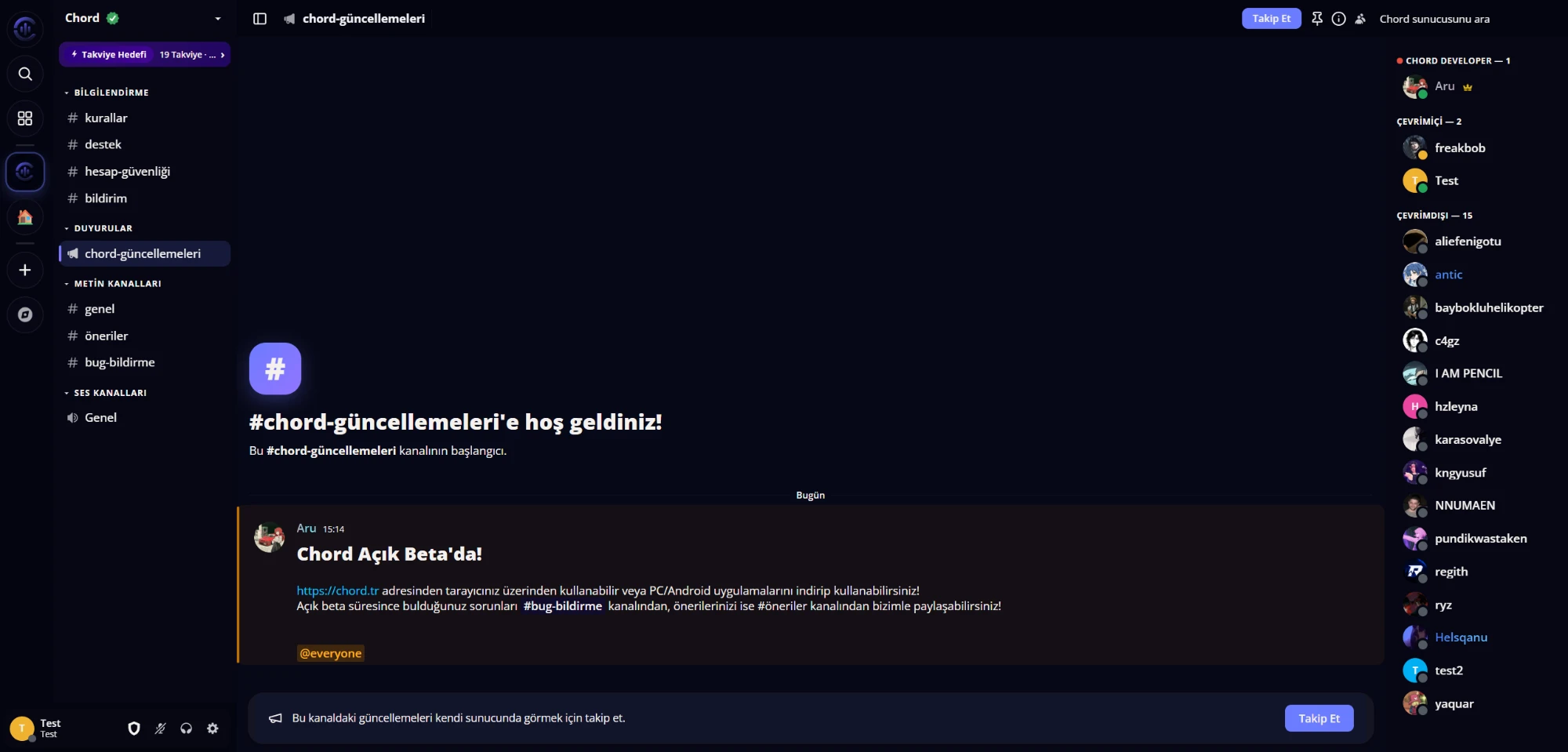Viewport: 1568px width, 752px height.
Task: Open the destek channel
Action: [x=145, y=144]
